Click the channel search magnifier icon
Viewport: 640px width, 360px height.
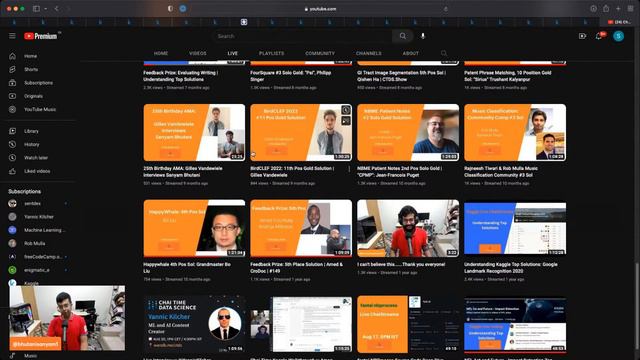point(444,53)
